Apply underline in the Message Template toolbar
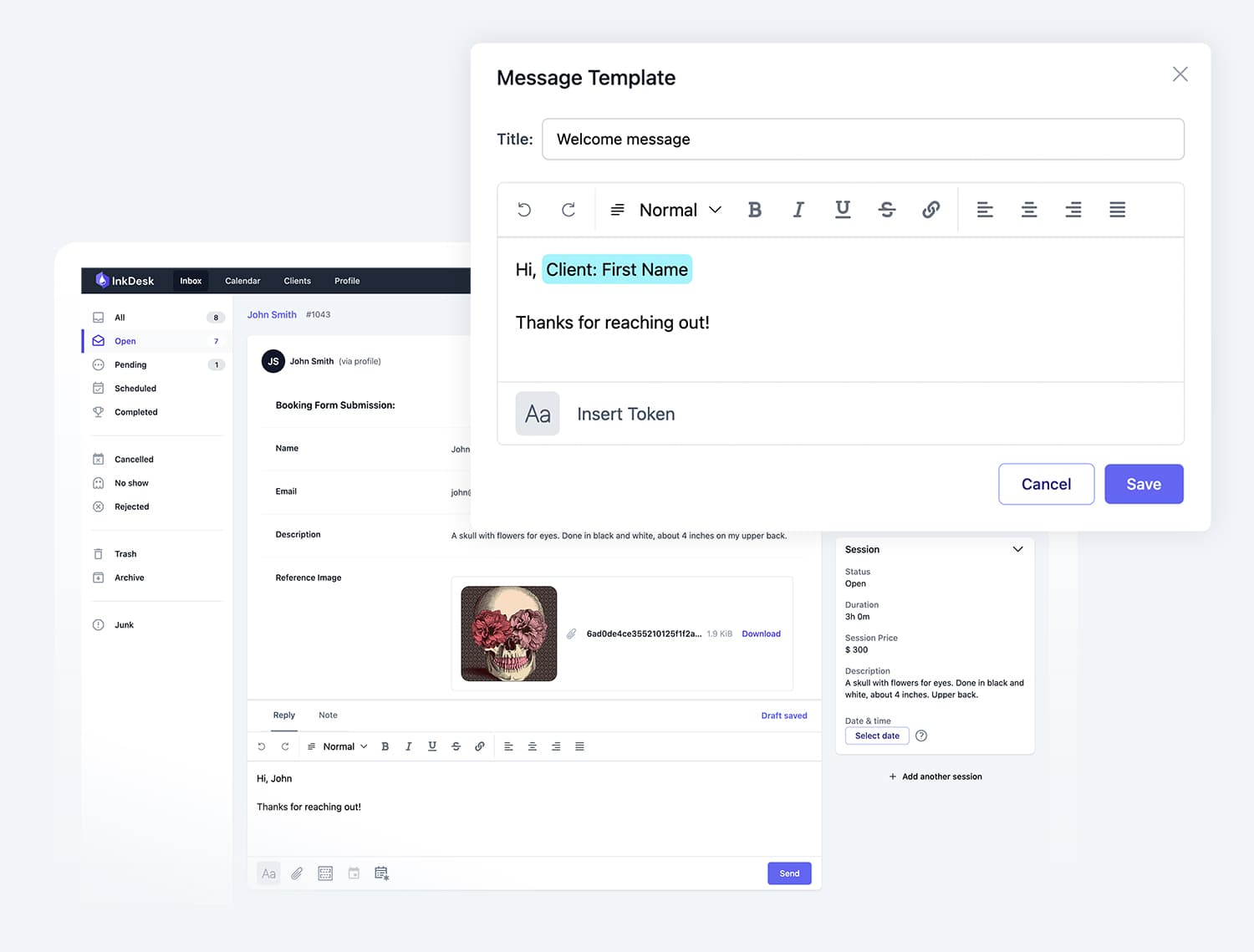The image size is (1254, 952). (843, 210)
